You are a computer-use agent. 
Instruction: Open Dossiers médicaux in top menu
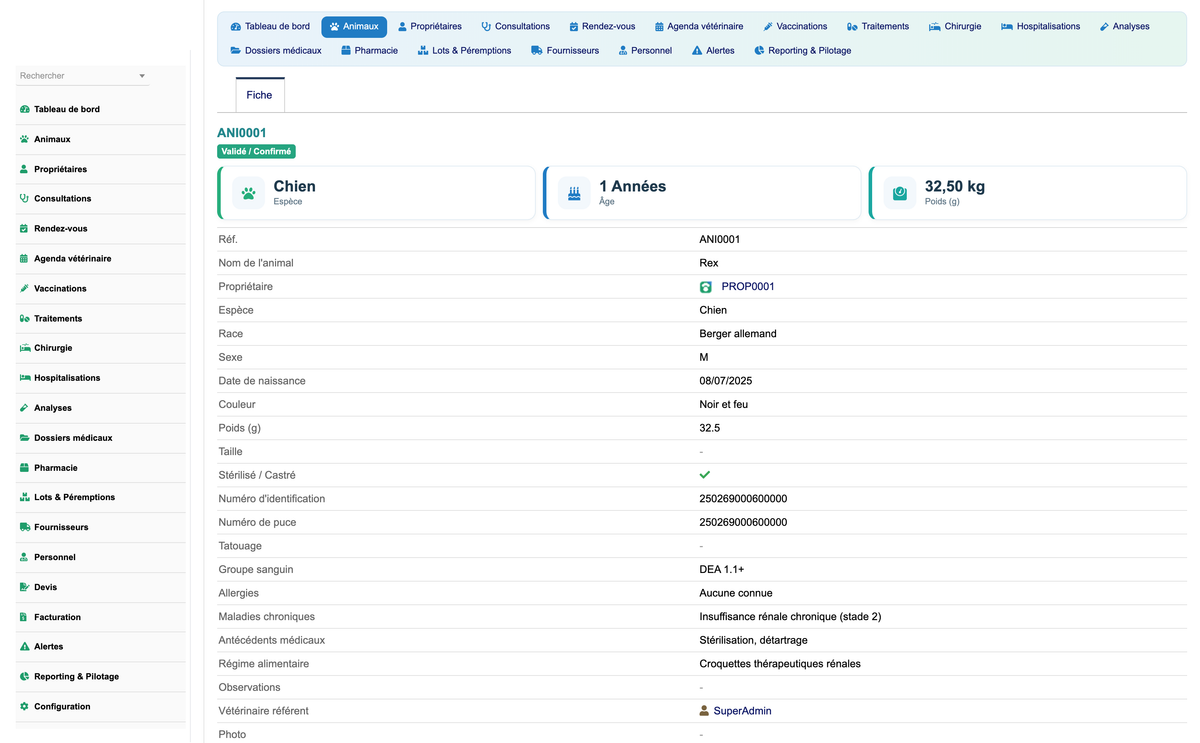click(x=276, y=51)
